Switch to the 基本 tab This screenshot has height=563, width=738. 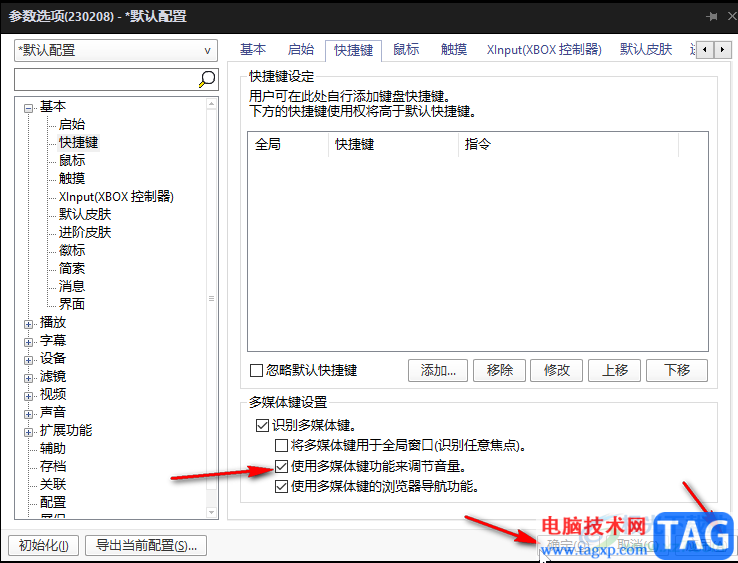click(253, 49)
